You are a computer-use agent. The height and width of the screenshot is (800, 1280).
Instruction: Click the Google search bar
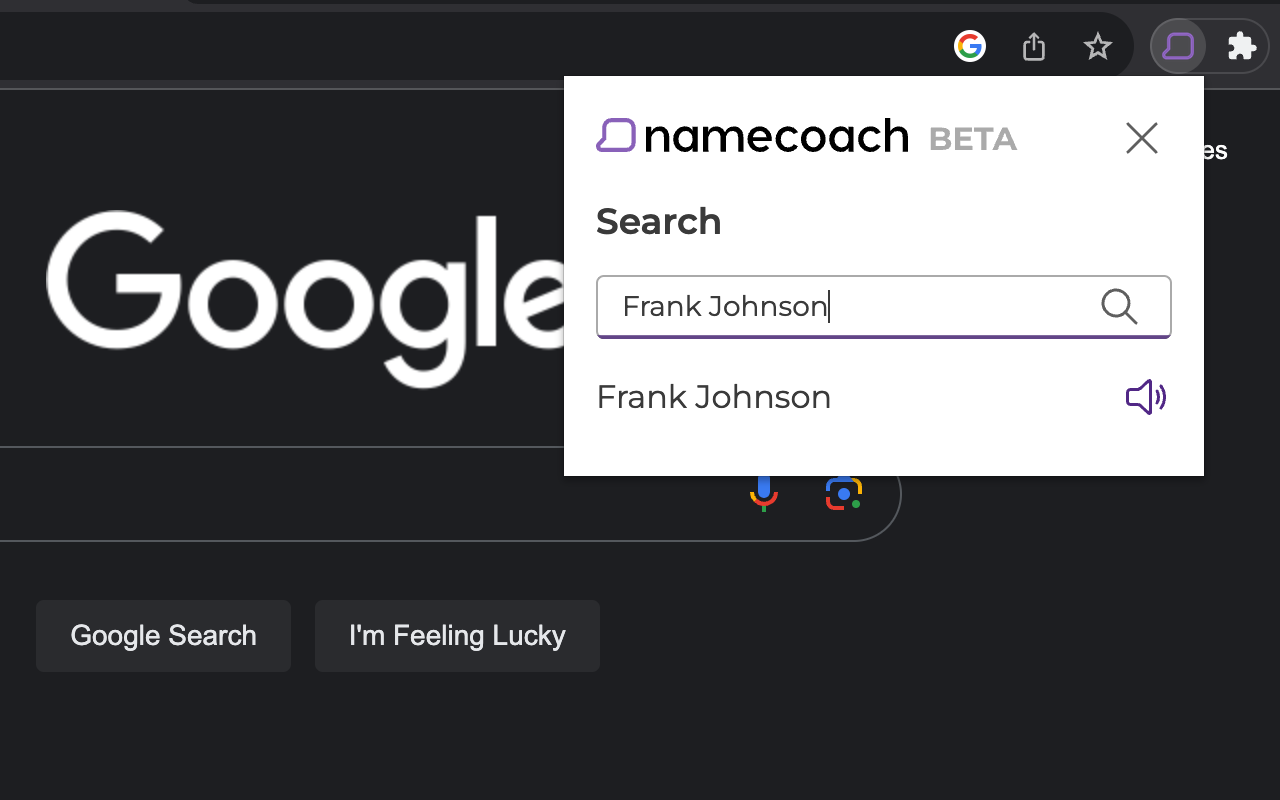300,493
